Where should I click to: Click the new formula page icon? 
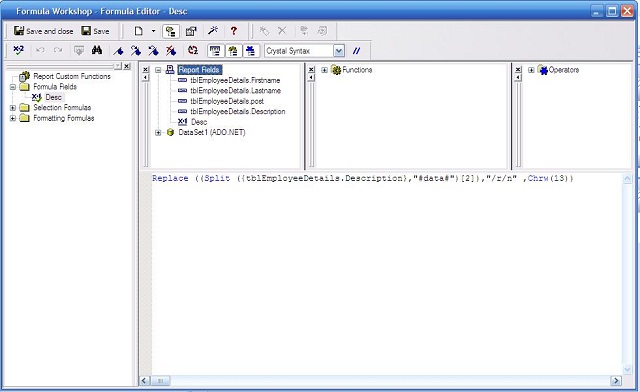pyautogui.click(x=138, y=31)
